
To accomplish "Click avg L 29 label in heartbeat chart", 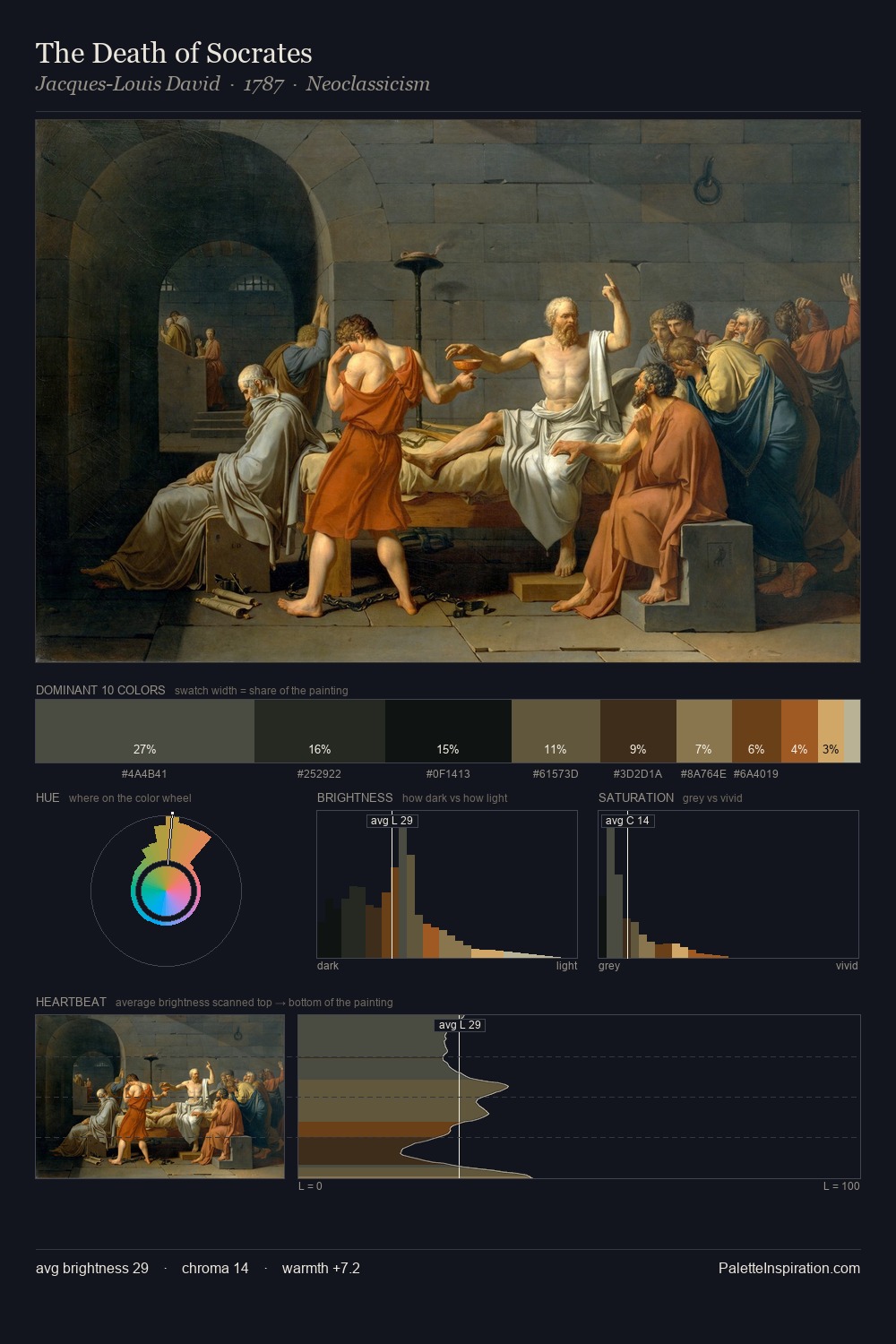I will [x=460, y=1025].
